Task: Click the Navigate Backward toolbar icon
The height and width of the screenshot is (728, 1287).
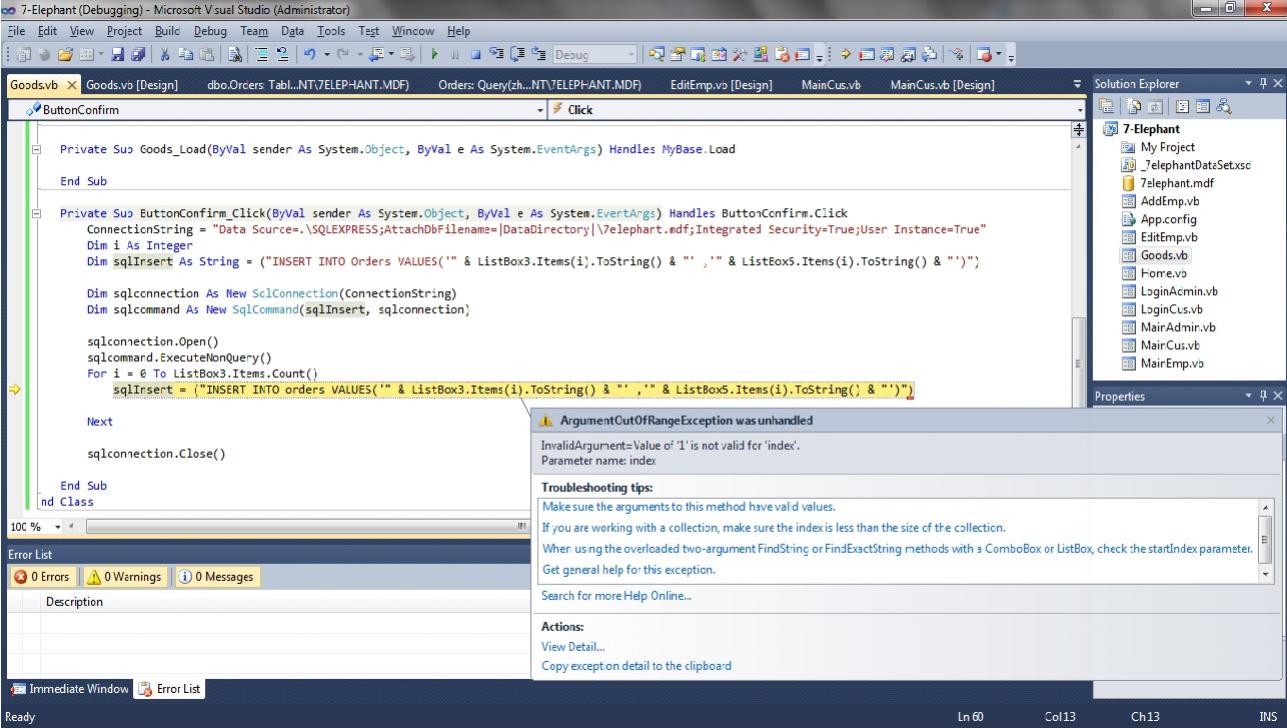Action: [374, 55]
